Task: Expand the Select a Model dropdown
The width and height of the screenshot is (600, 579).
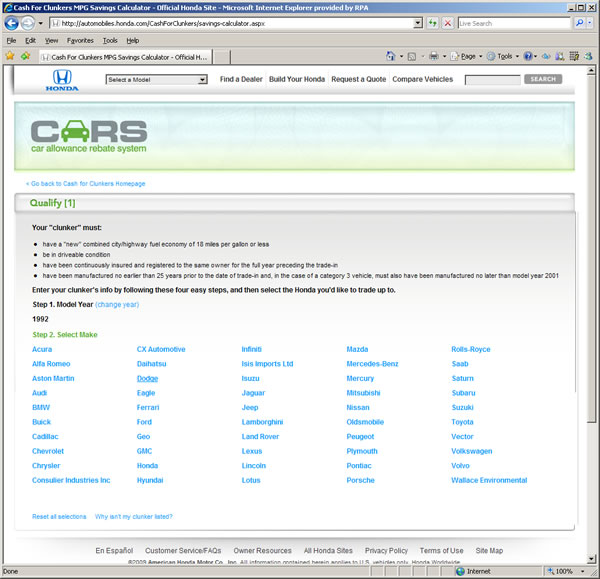Action: pyautogui.click(x=156, y=80)
